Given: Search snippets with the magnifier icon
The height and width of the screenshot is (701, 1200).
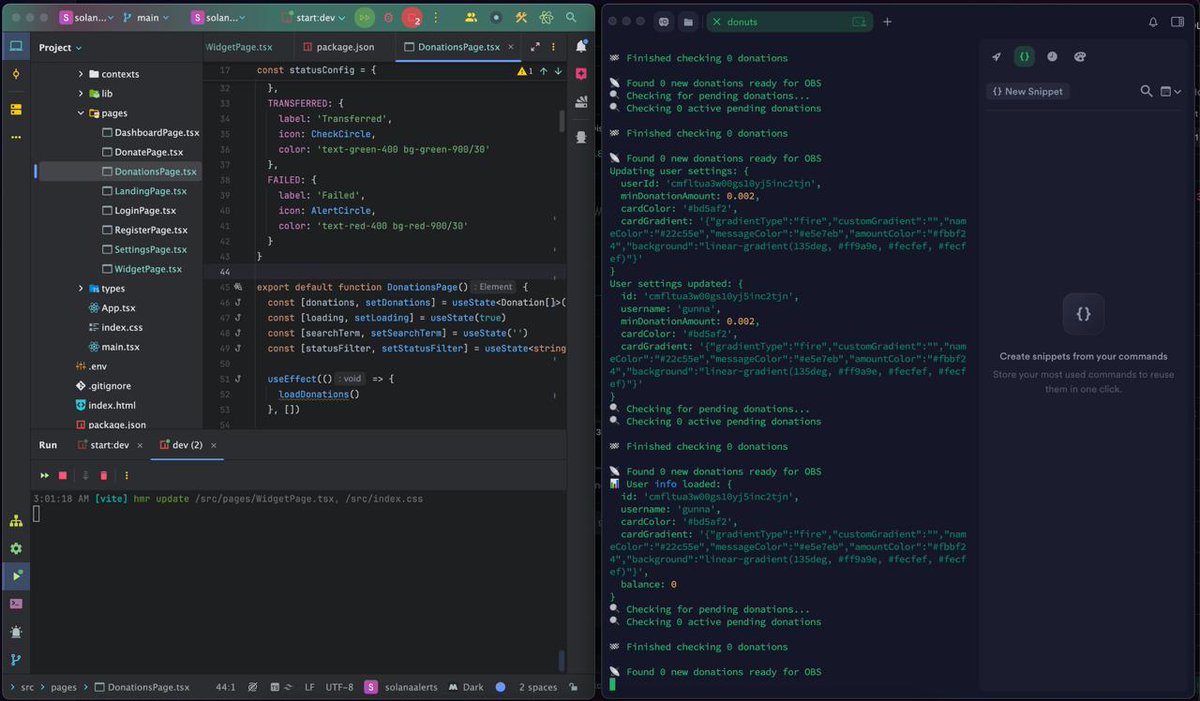Looking at the screenshot, I should point(1147,91).
